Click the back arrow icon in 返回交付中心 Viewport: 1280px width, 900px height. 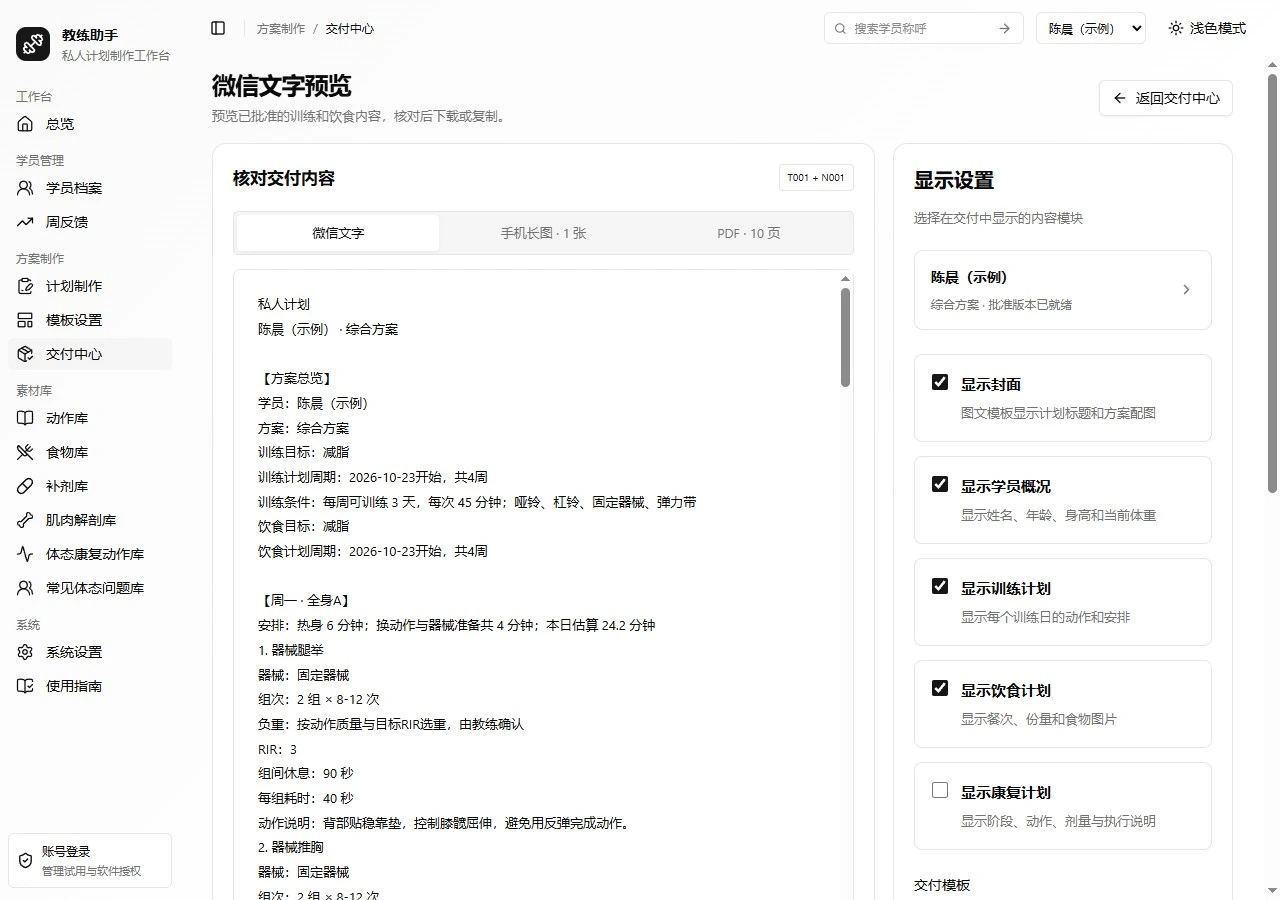[1120, 98]
